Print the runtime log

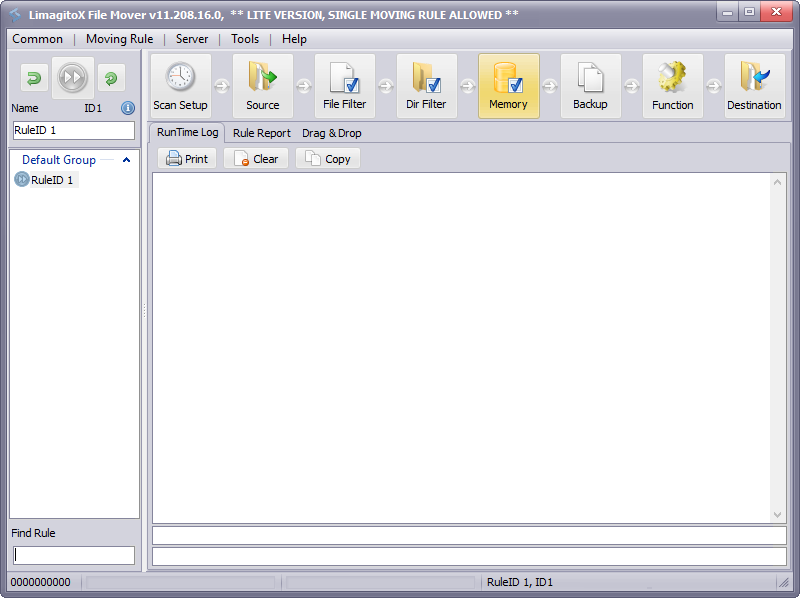(x=187, y=159)
